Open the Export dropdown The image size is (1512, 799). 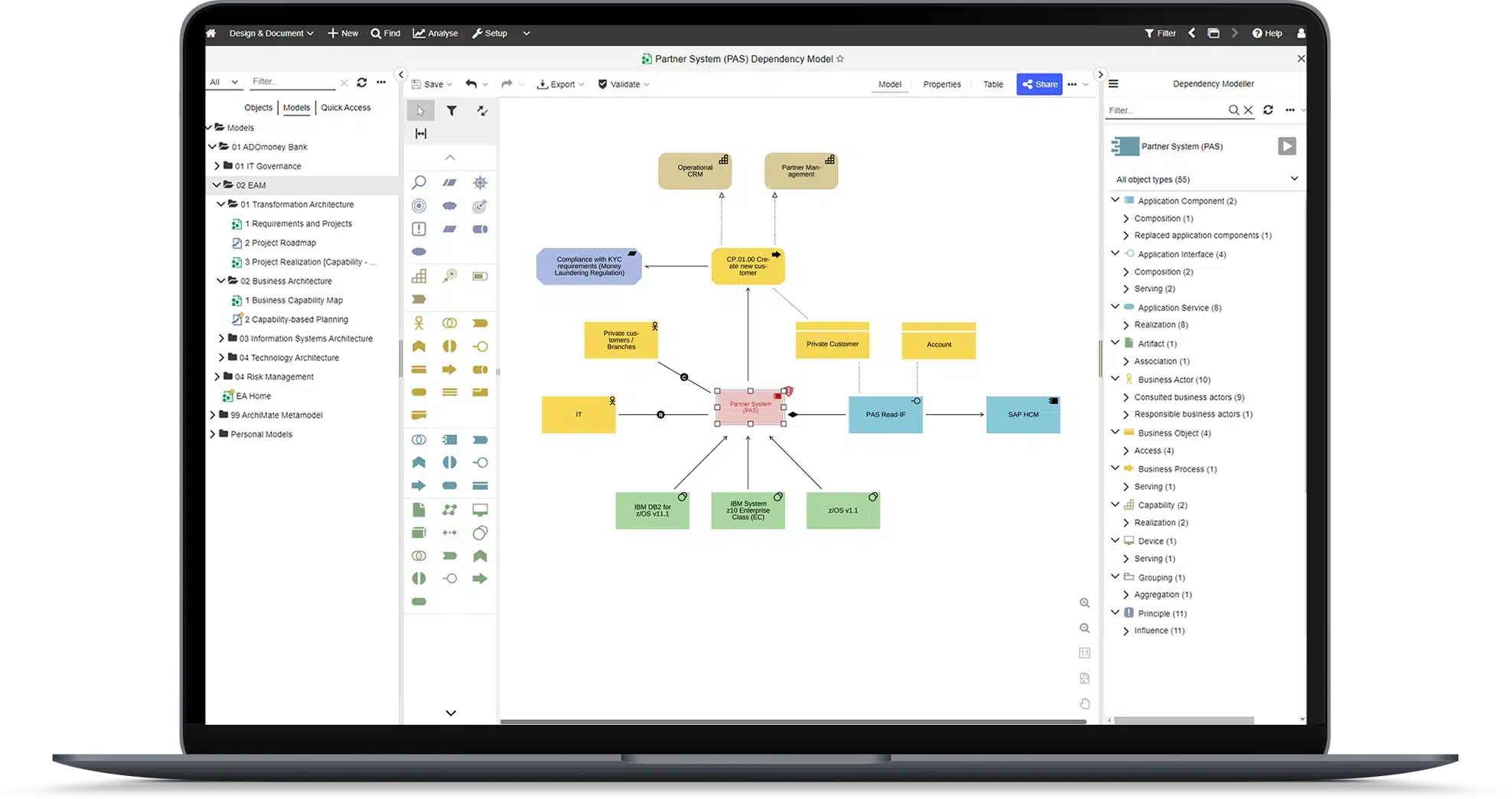point(561,84)
